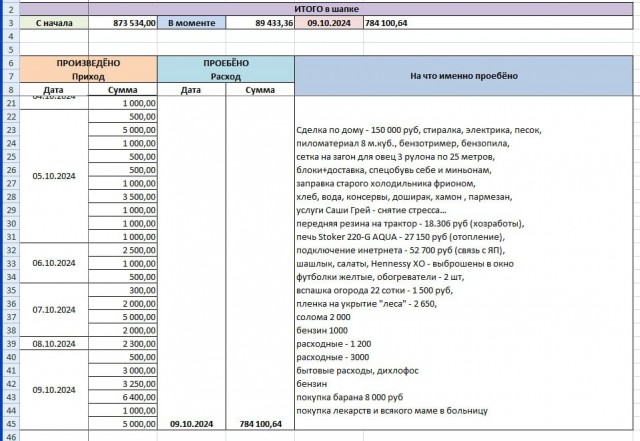
Task: Select the cell with value 89 433,36
Action: point(260,23)
